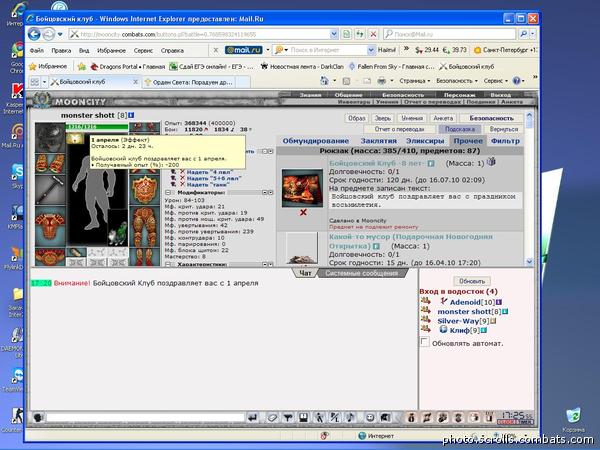Click the eraser clear-chat icon

[272, 417]
